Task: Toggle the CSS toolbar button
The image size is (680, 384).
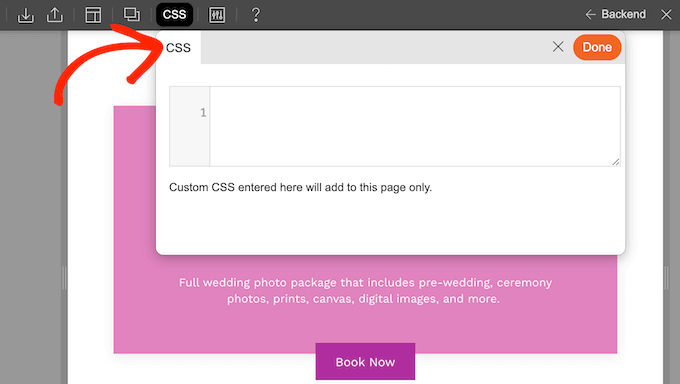Action: tap(174, 15)
